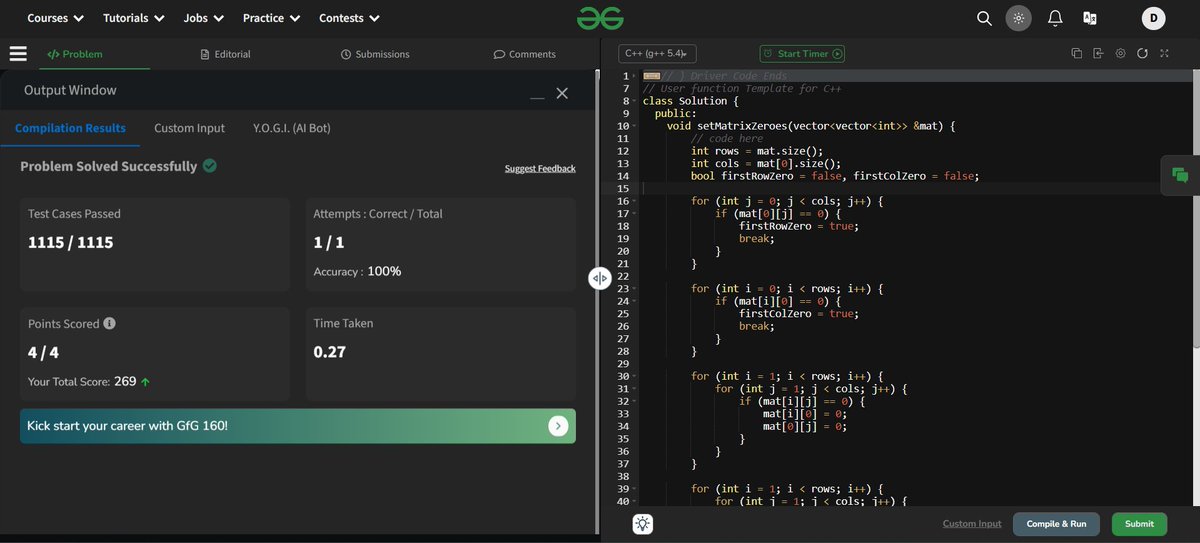Click the Start Timer button

click(802, 54)
